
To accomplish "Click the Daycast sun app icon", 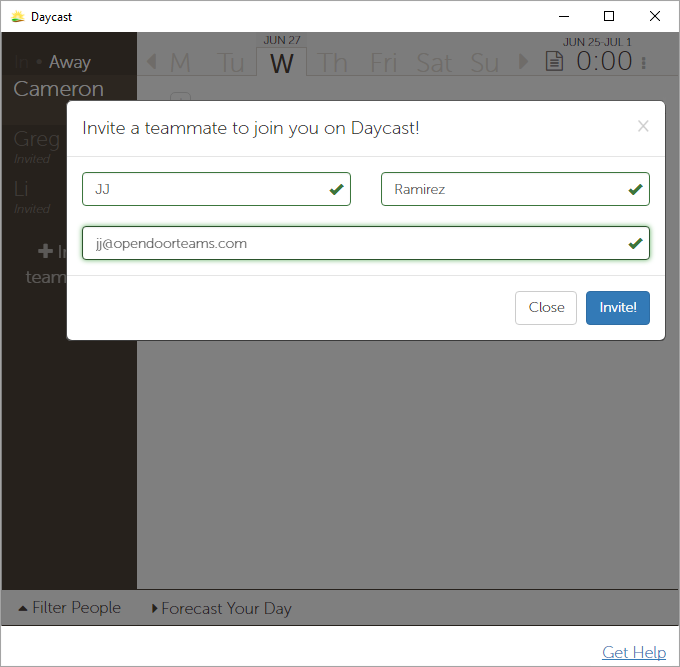I will pos(18,16).
